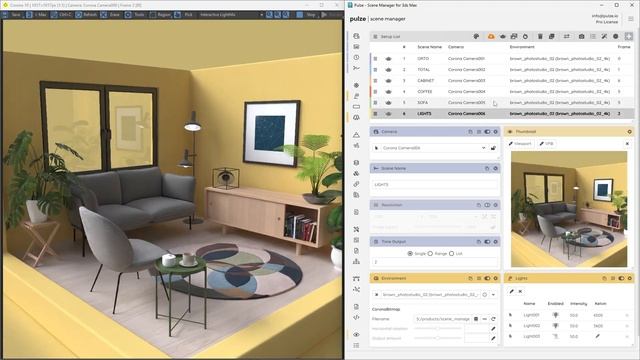The width and height of the screenshot is (640, 360).
Task: Toggle the teapot render icon for ORTO row
Action: click(388, 58)
